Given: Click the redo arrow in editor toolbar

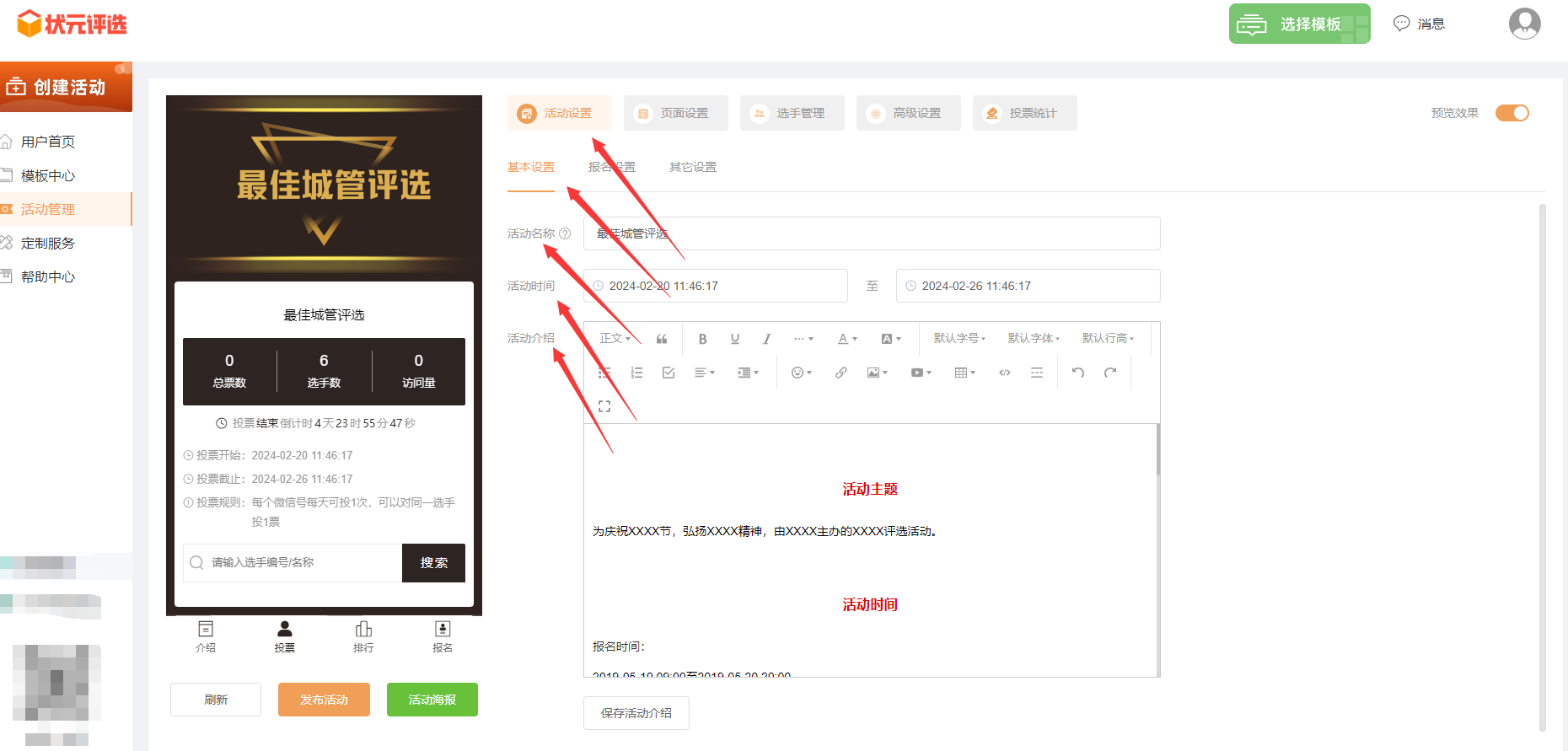Looking at the screenshot, I should 1110,373.
